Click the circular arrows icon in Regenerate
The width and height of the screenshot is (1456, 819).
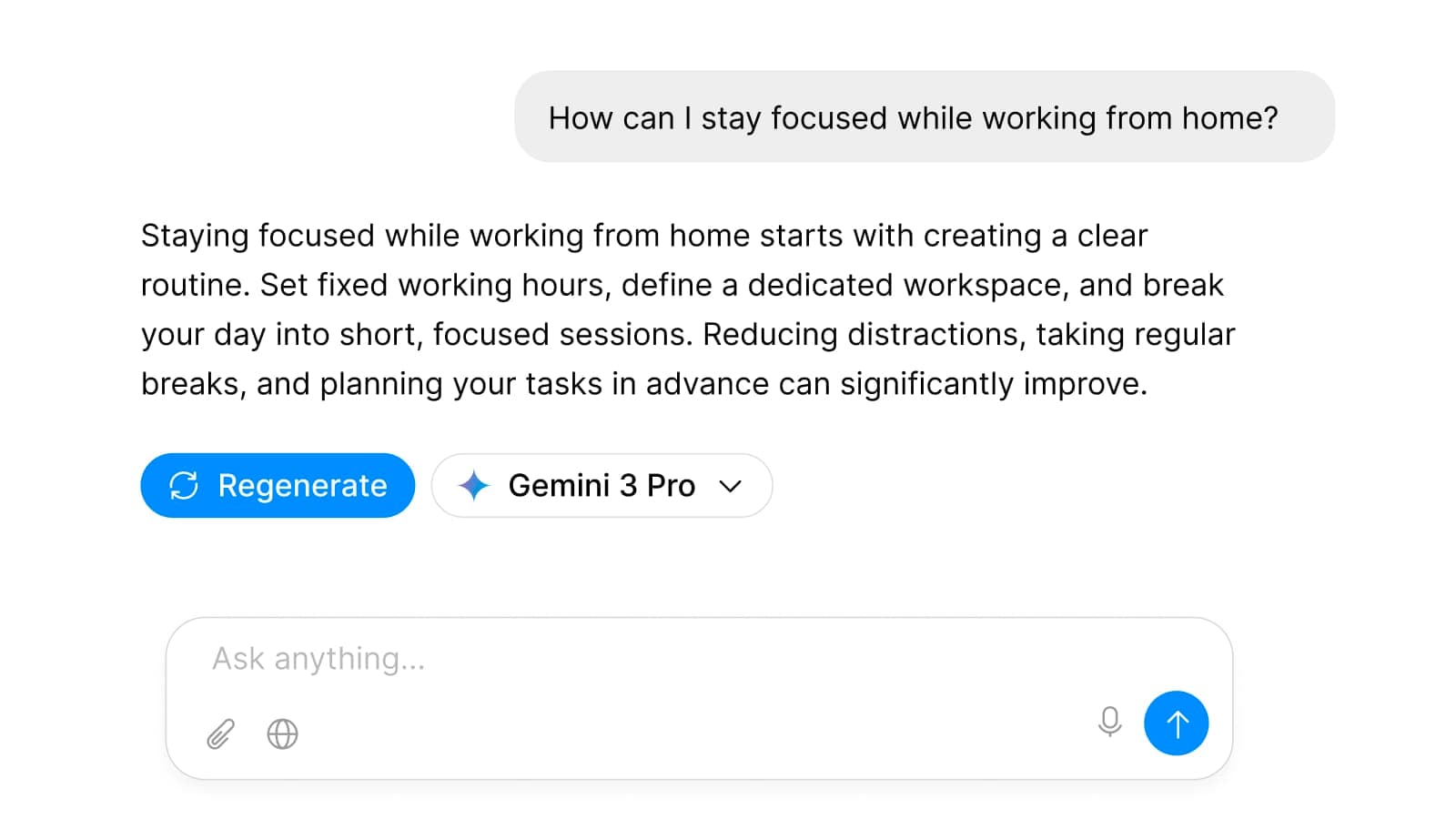pyautogui.click(x=184, y=486)
